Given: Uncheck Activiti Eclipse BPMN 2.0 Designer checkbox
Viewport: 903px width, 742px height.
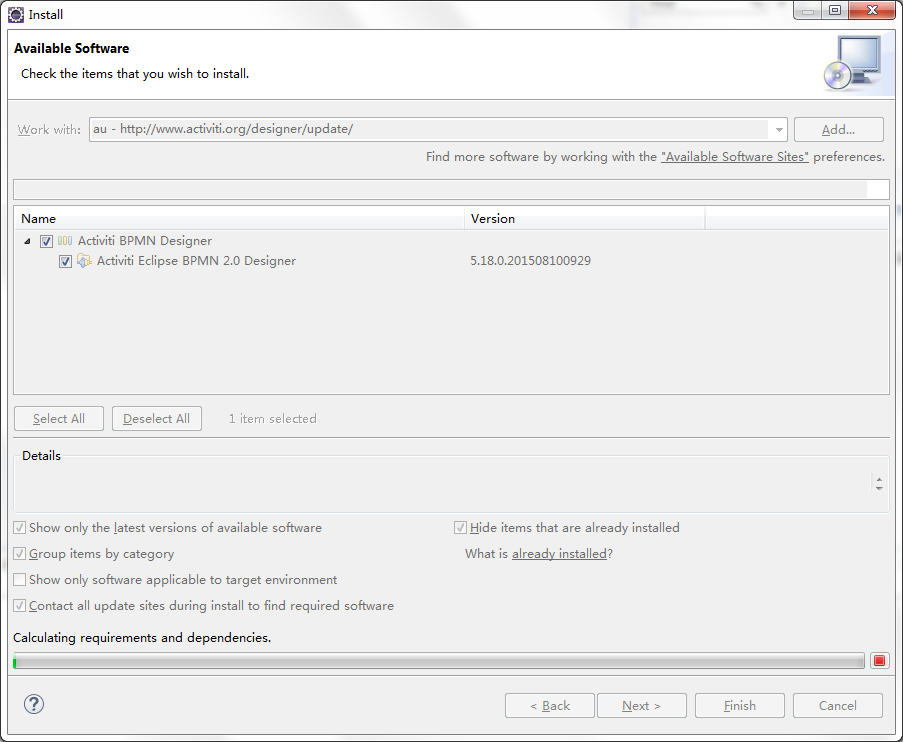Looking at the screenshot, I should tap(65, 262).
